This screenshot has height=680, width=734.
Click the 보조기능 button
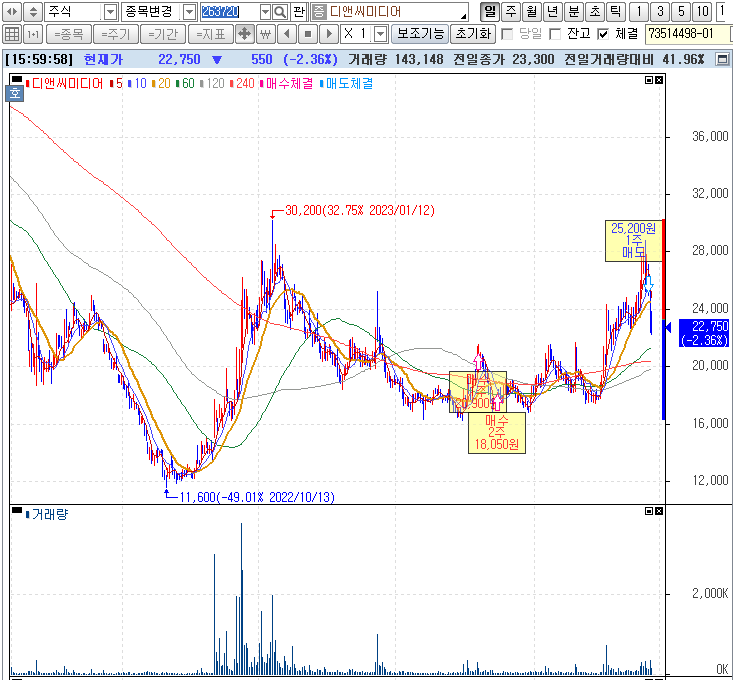pos(420,34)
